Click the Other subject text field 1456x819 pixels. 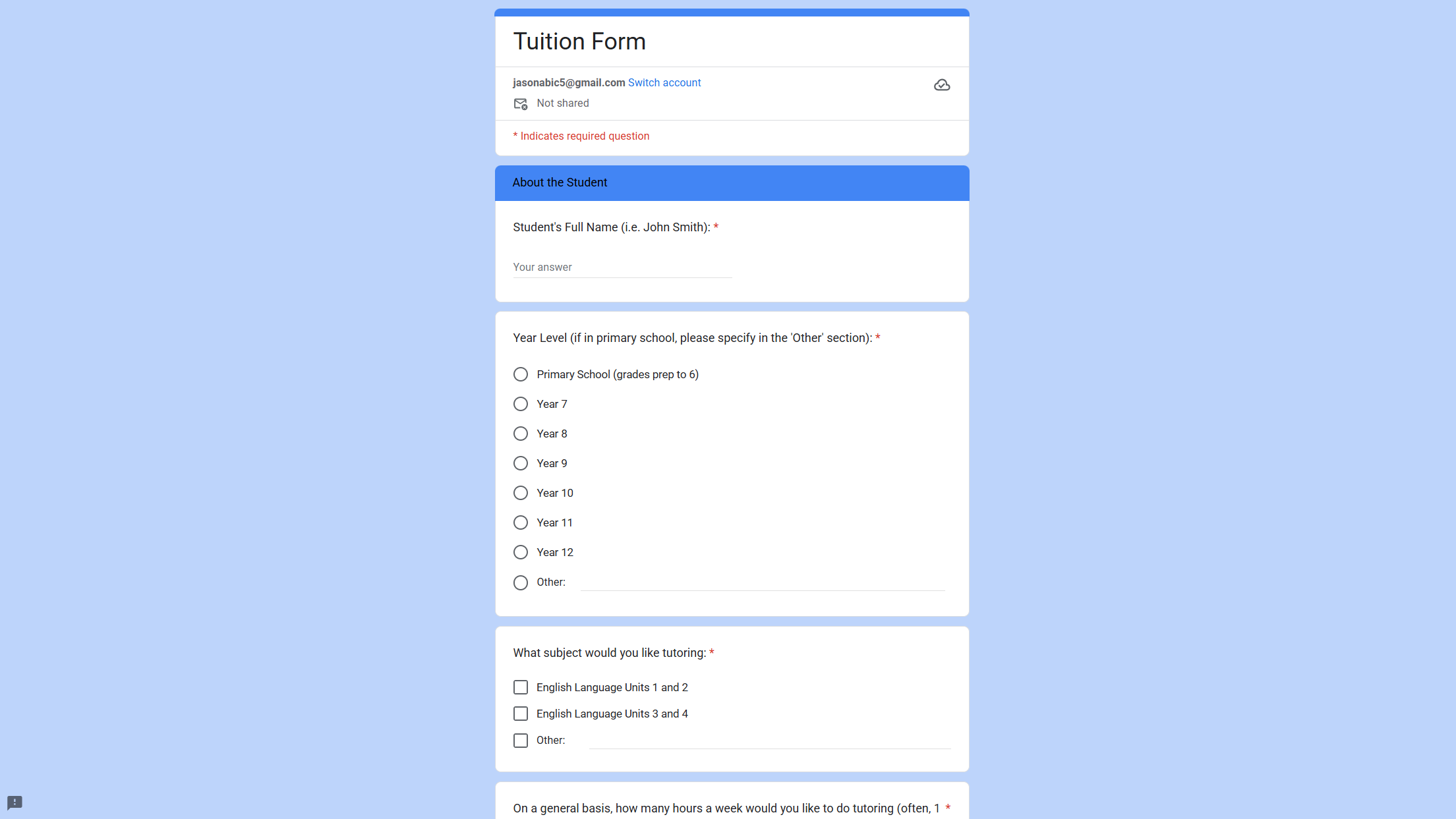click(769, 741)
